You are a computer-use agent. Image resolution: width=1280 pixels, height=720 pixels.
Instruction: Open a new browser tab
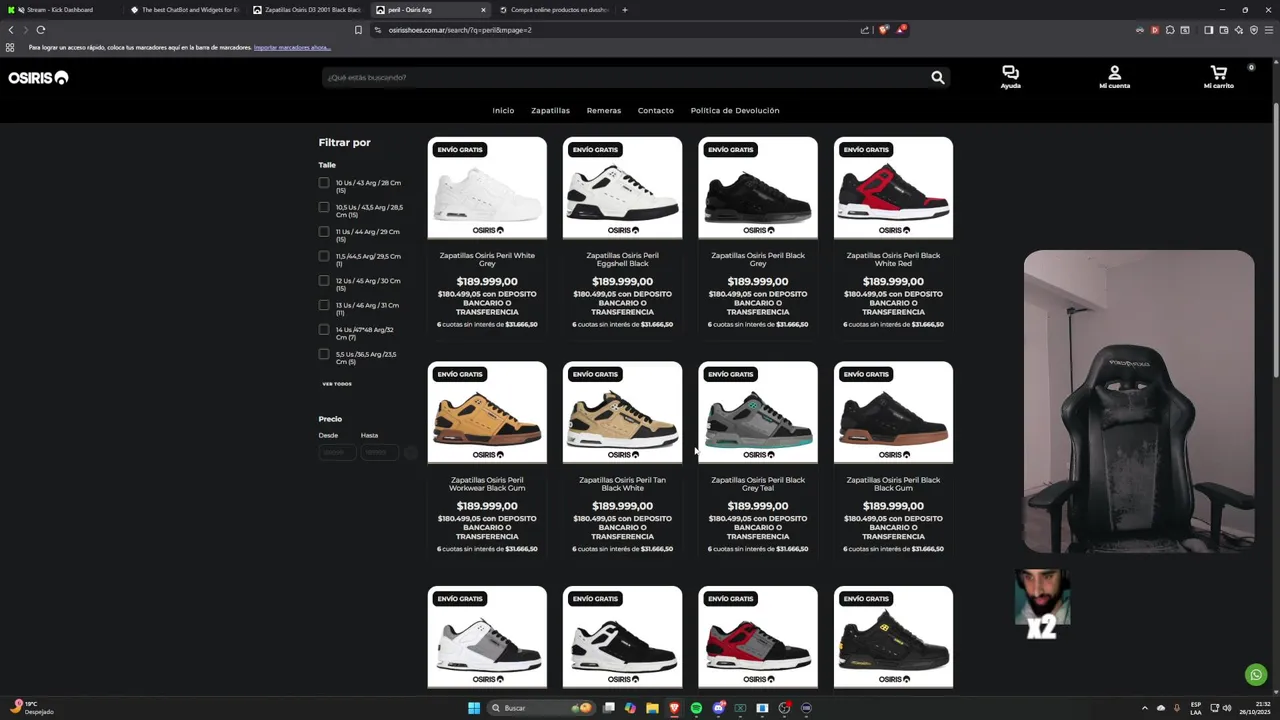tap(625, 10)
